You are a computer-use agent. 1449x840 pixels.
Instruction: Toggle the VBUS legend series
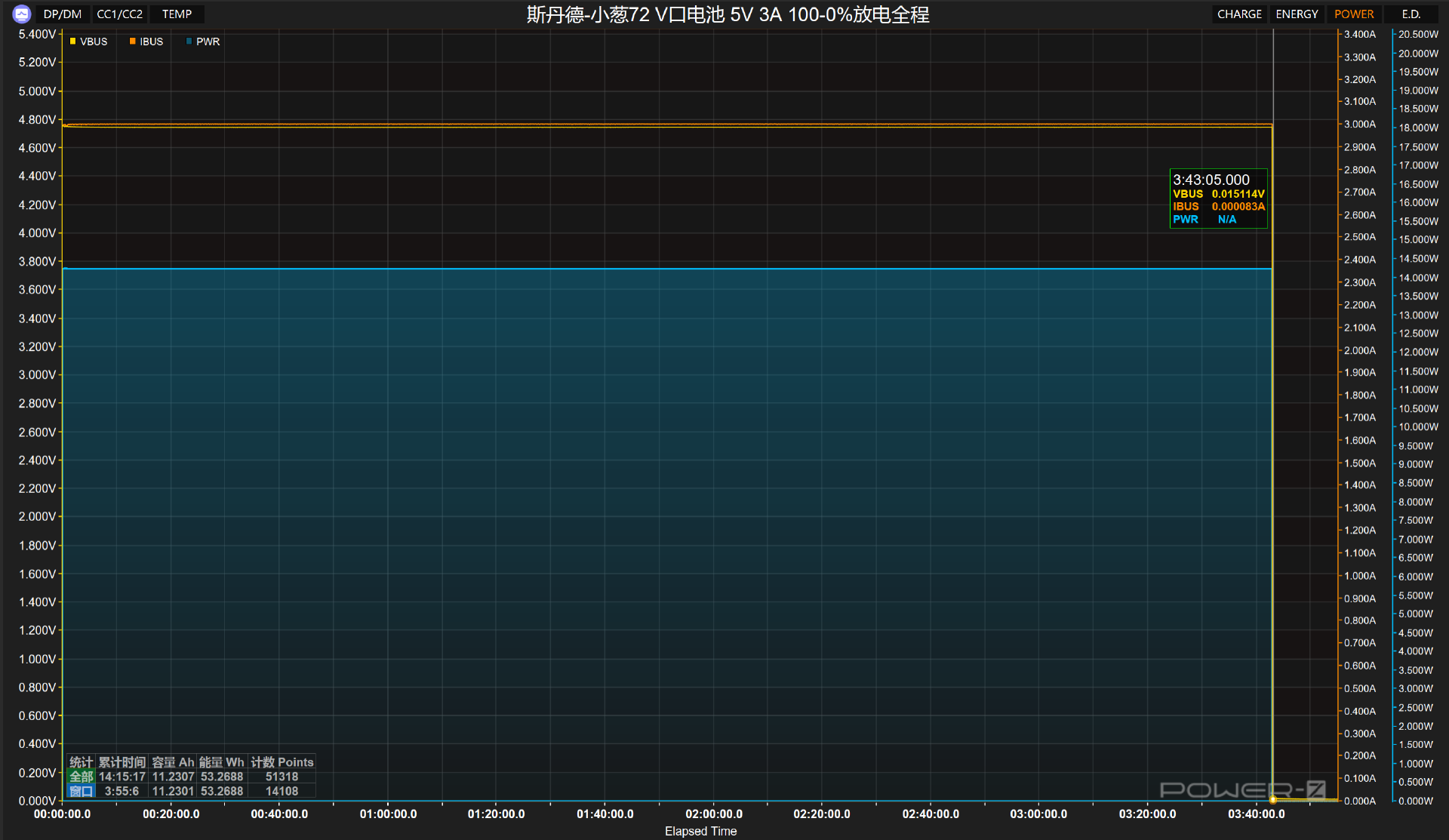(x=89, y=42)
